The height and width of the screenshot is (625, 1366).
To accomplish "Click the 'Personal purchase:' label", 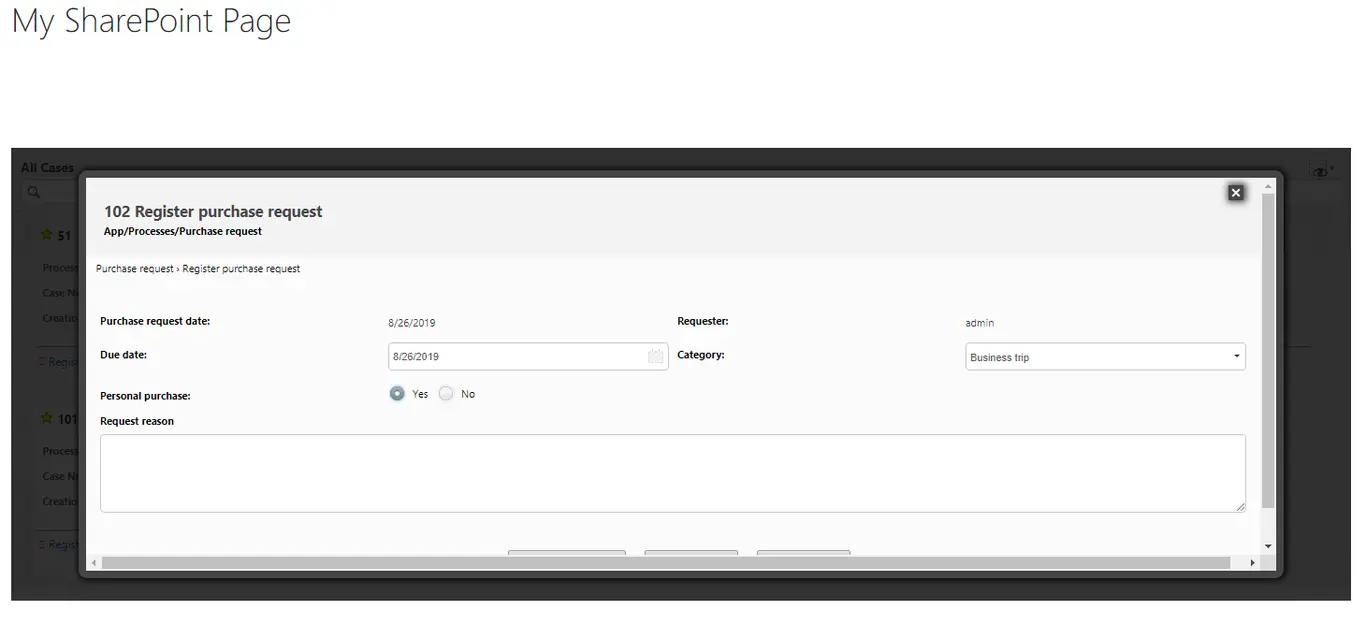I will (x=145, y=396).
